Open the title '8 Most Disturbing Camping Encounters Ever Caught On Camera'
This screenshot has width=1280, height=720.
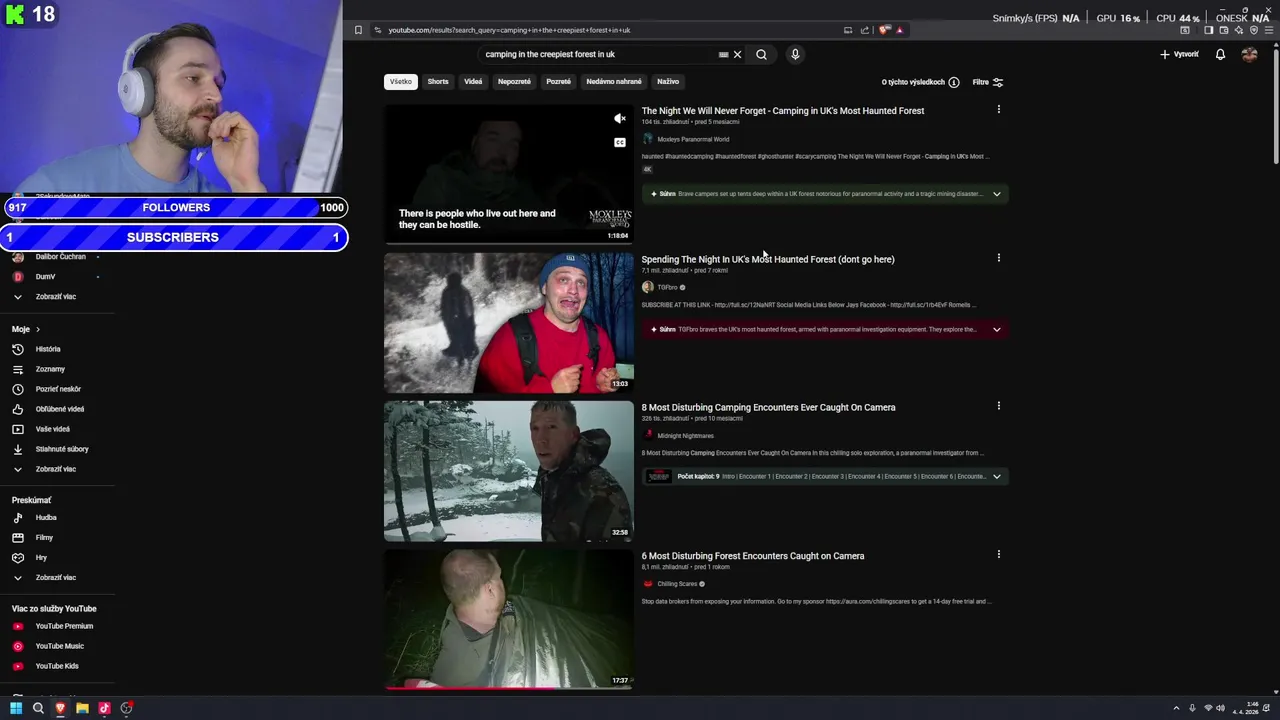(768, 407)
